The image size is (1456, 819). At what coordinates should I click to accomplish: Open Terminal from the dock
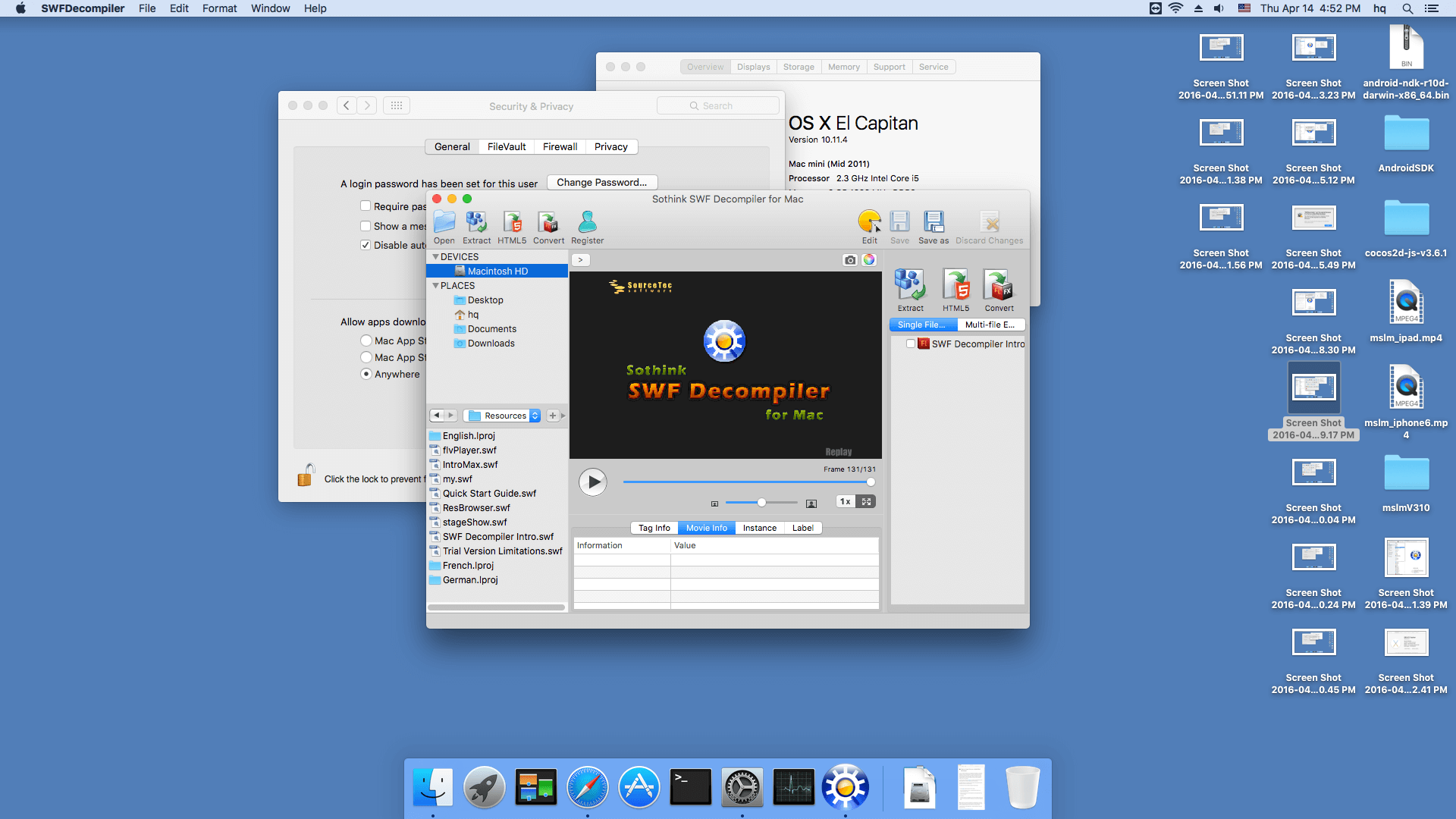(x=691, y=787)
